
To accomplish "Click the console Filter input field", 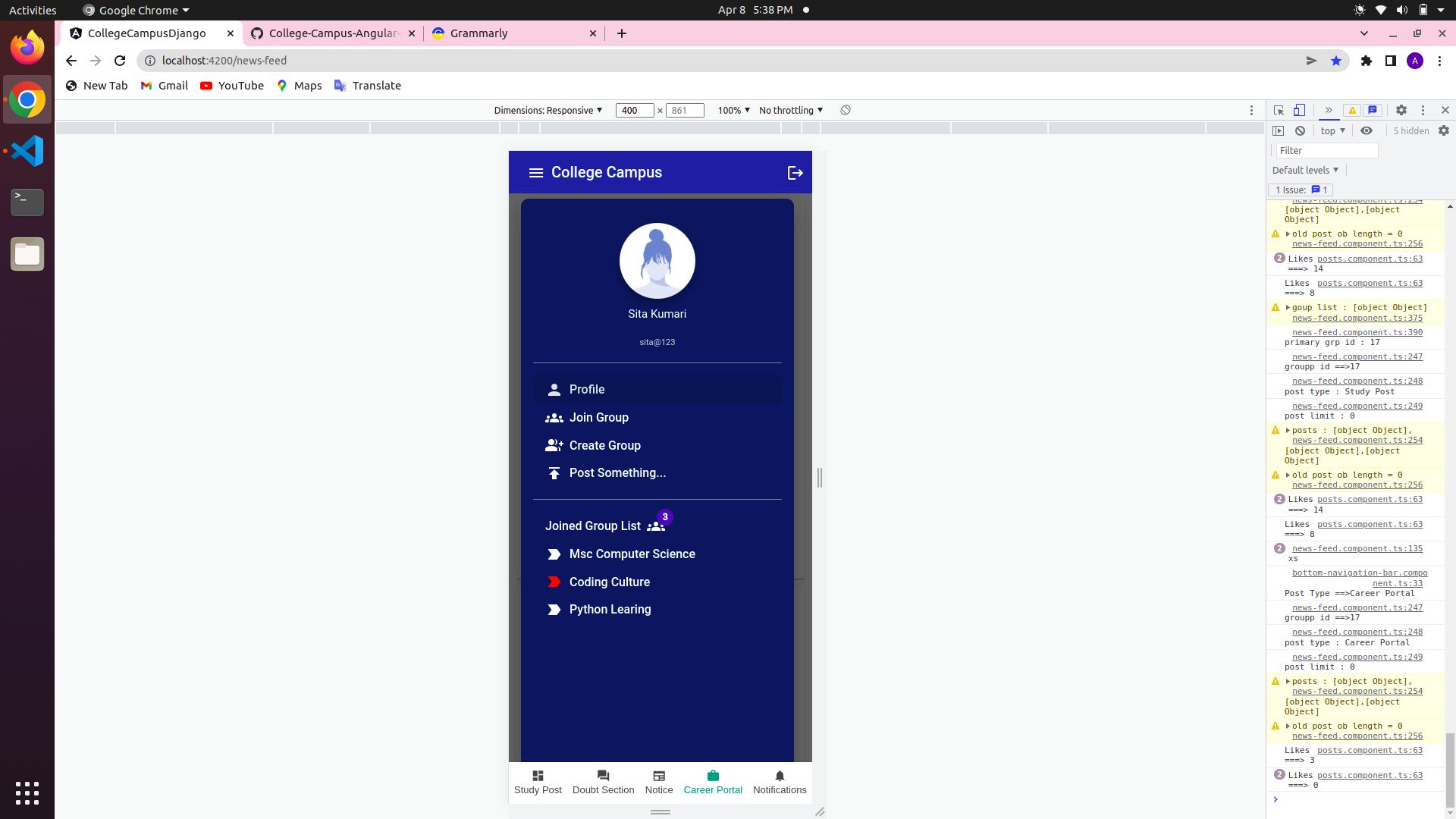I will pyautogui.click(x=1326, y=150).
